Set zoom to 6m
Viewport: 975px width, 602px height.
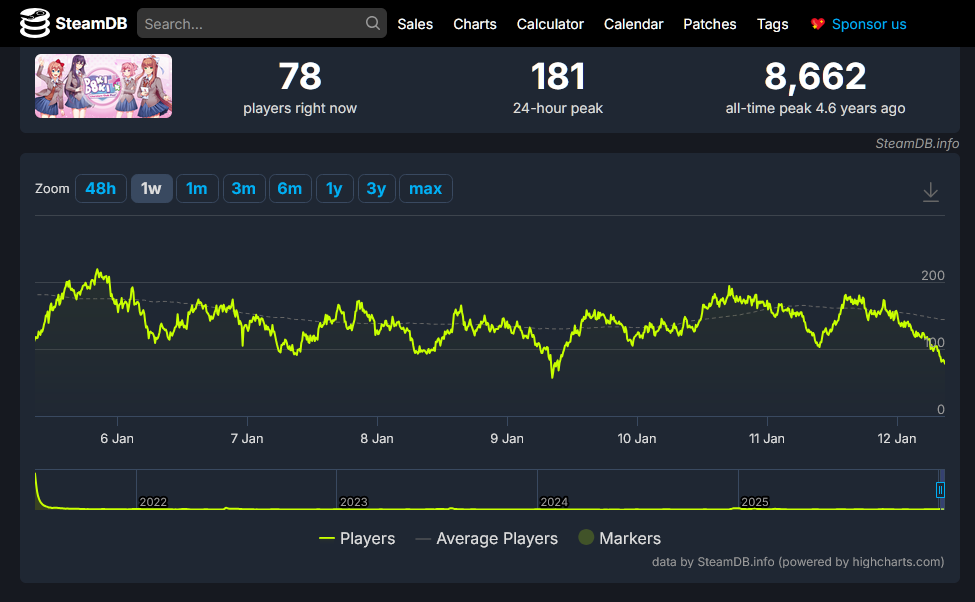click(290, 188)
